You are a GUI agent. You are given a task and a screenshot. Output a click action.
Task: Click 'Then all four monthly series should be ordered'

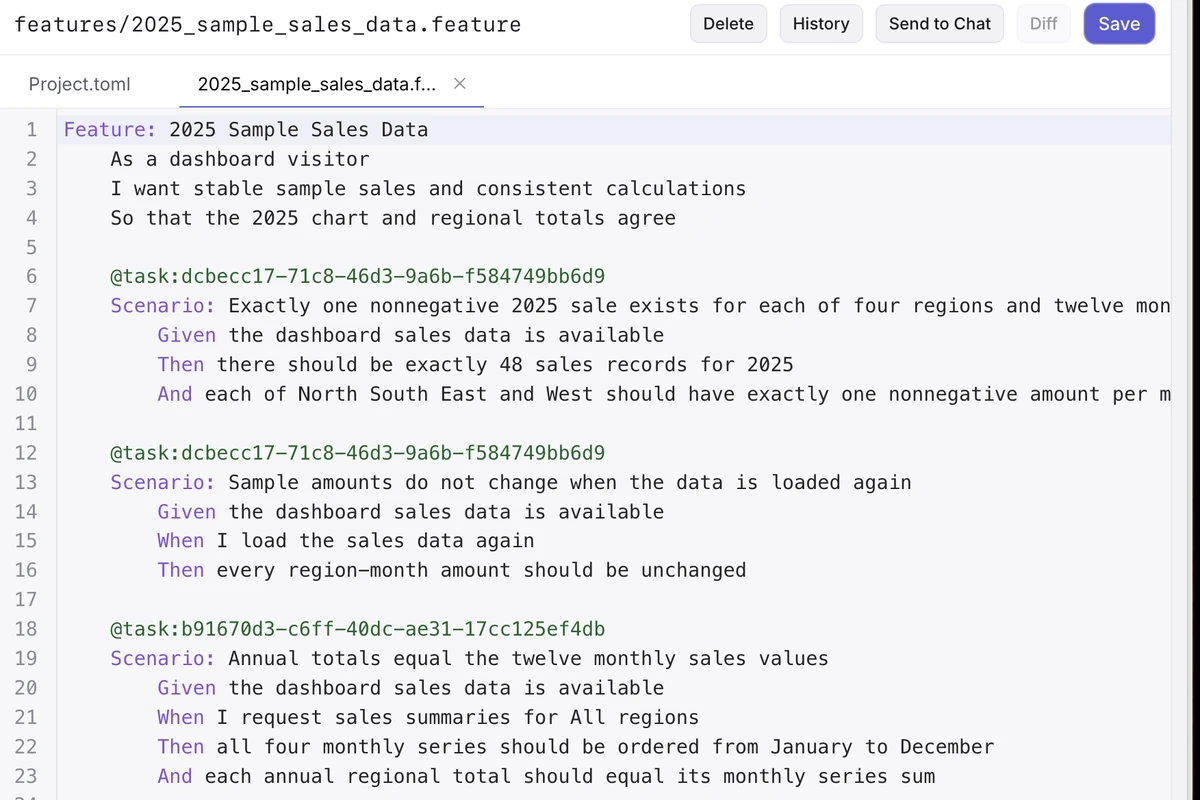576,747
